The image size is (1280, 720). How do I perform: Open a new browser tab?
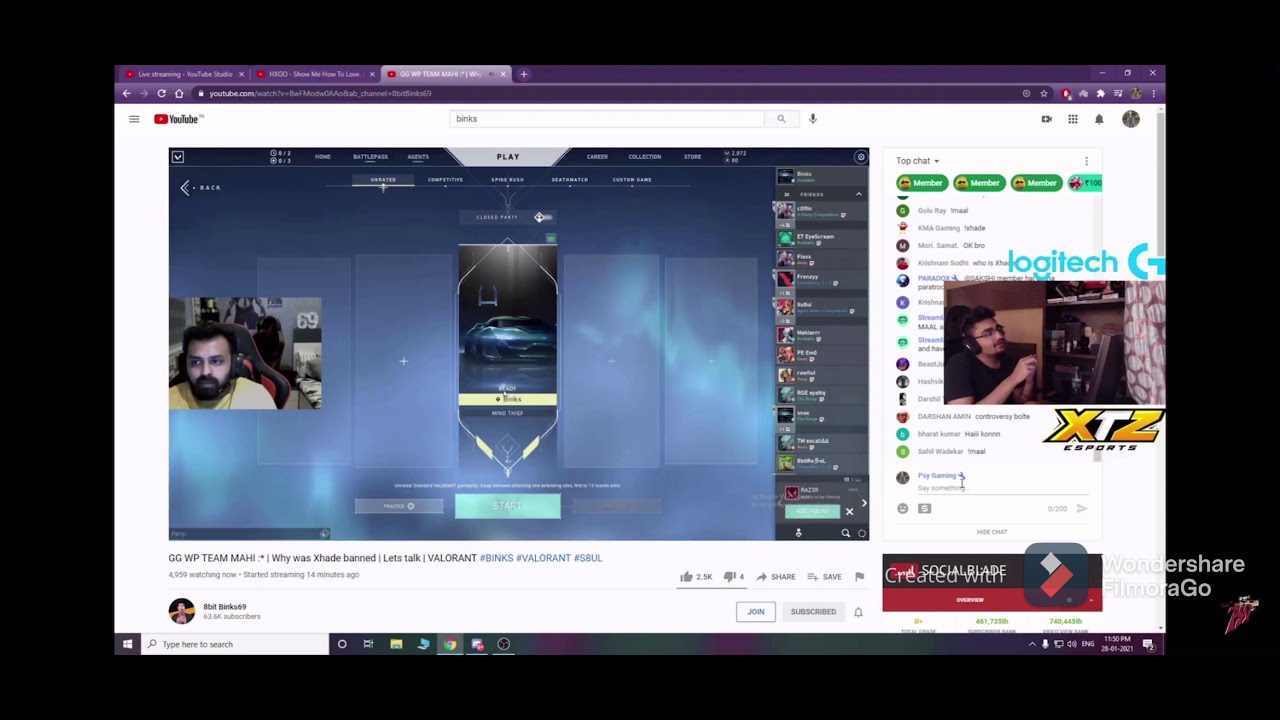tap(523, 74)
